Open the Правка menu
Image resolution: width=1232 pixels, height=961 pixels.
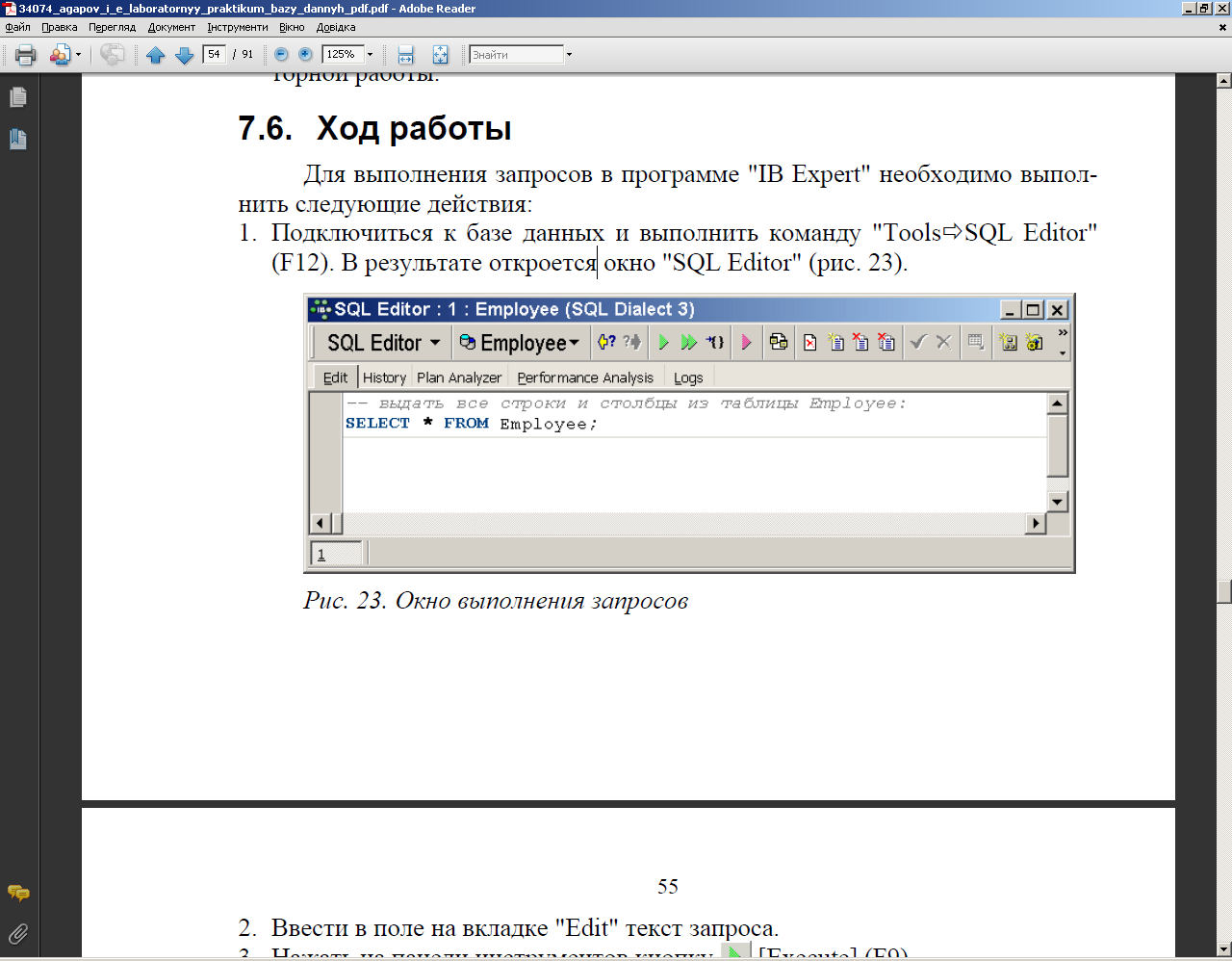pyautogui.click(x=59, y=28)
